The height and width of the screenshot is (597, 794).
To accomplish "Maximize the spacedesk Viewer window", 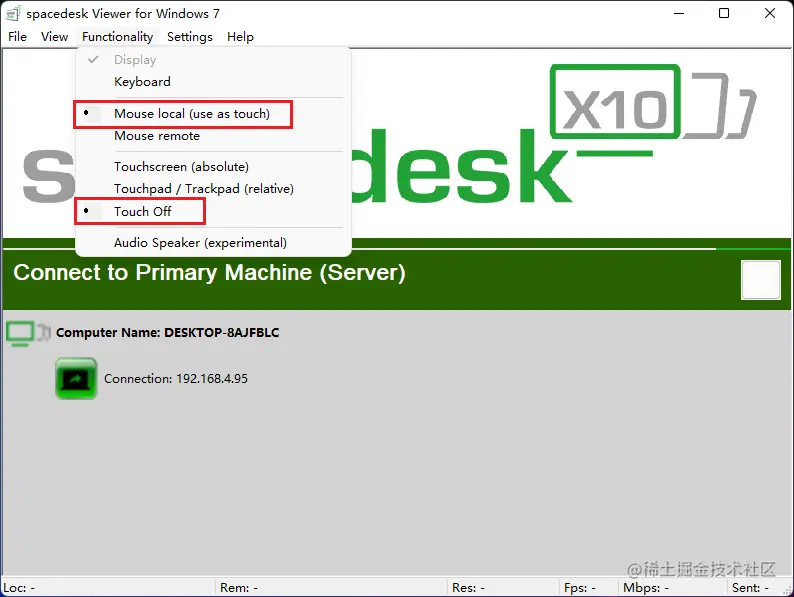I will click(x=724, y=13).
